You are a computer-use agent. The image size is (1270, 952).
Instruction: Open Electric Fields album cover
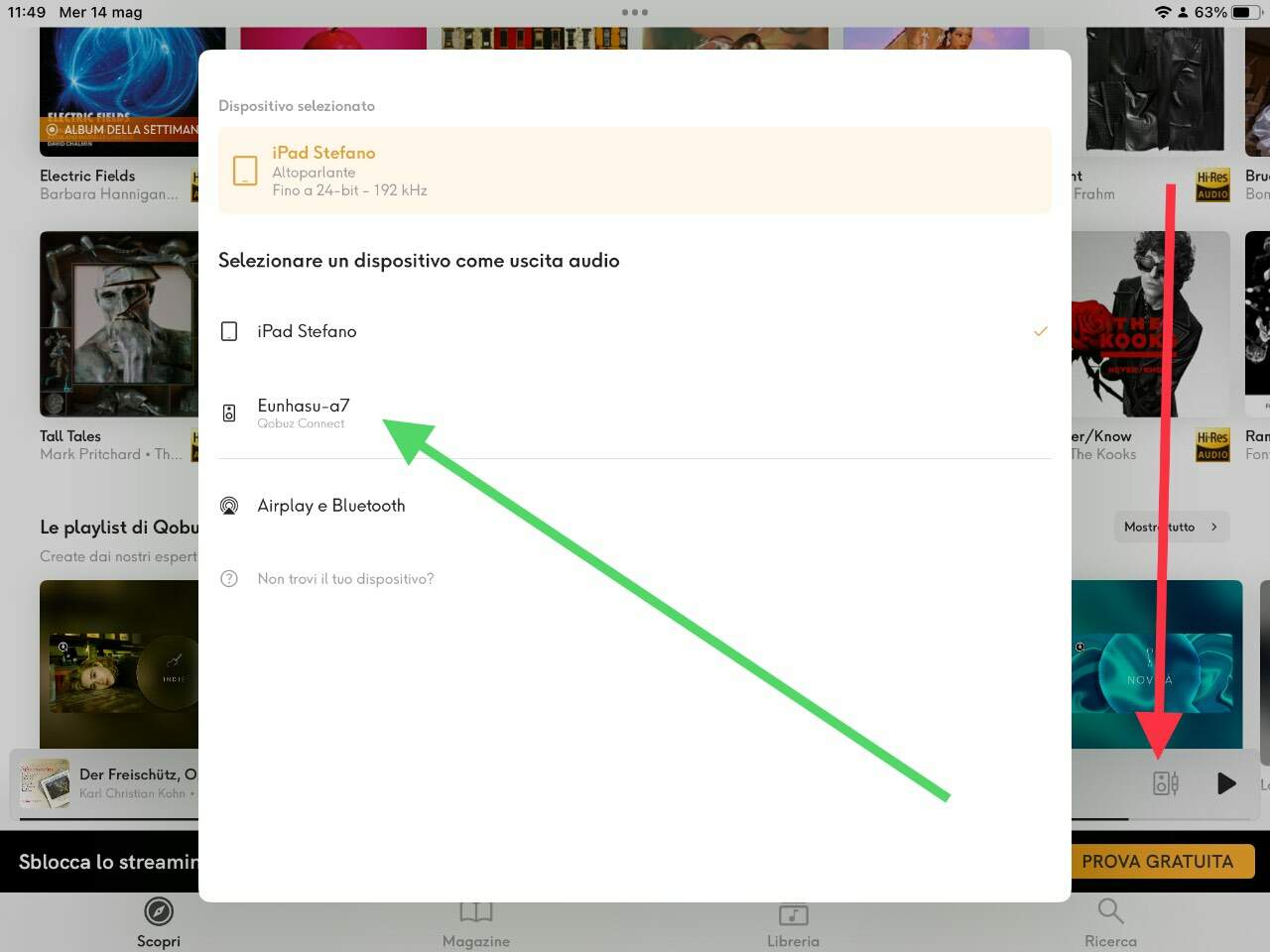pos(119,92)
